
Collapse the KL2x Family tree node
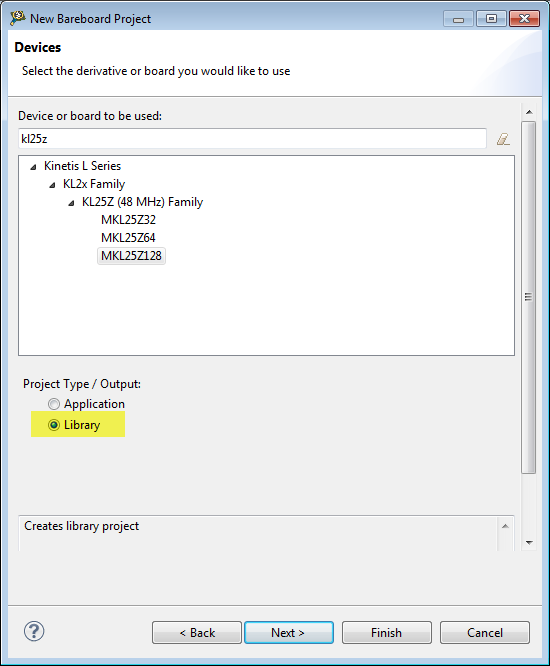click(x=52, y=185)
